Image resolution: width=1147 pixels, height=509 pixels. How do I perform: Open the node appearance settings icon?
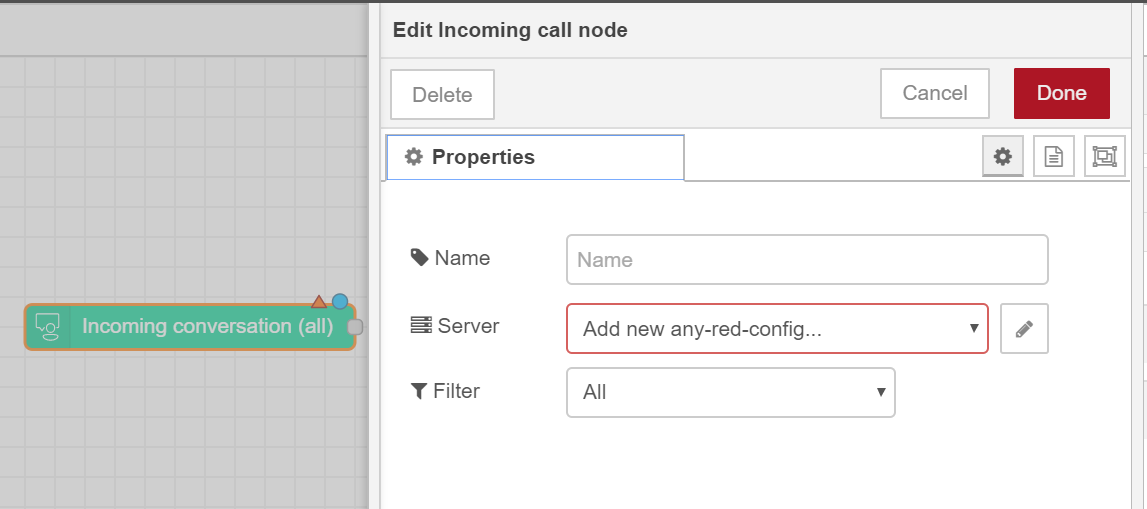pos(1105,156)
